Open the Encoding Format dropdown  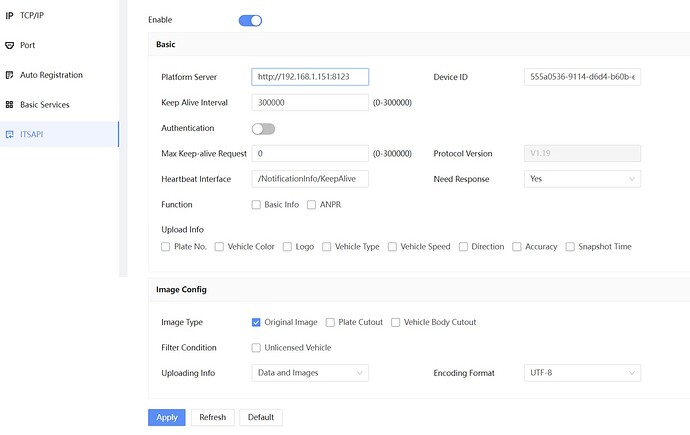[582, 373]
